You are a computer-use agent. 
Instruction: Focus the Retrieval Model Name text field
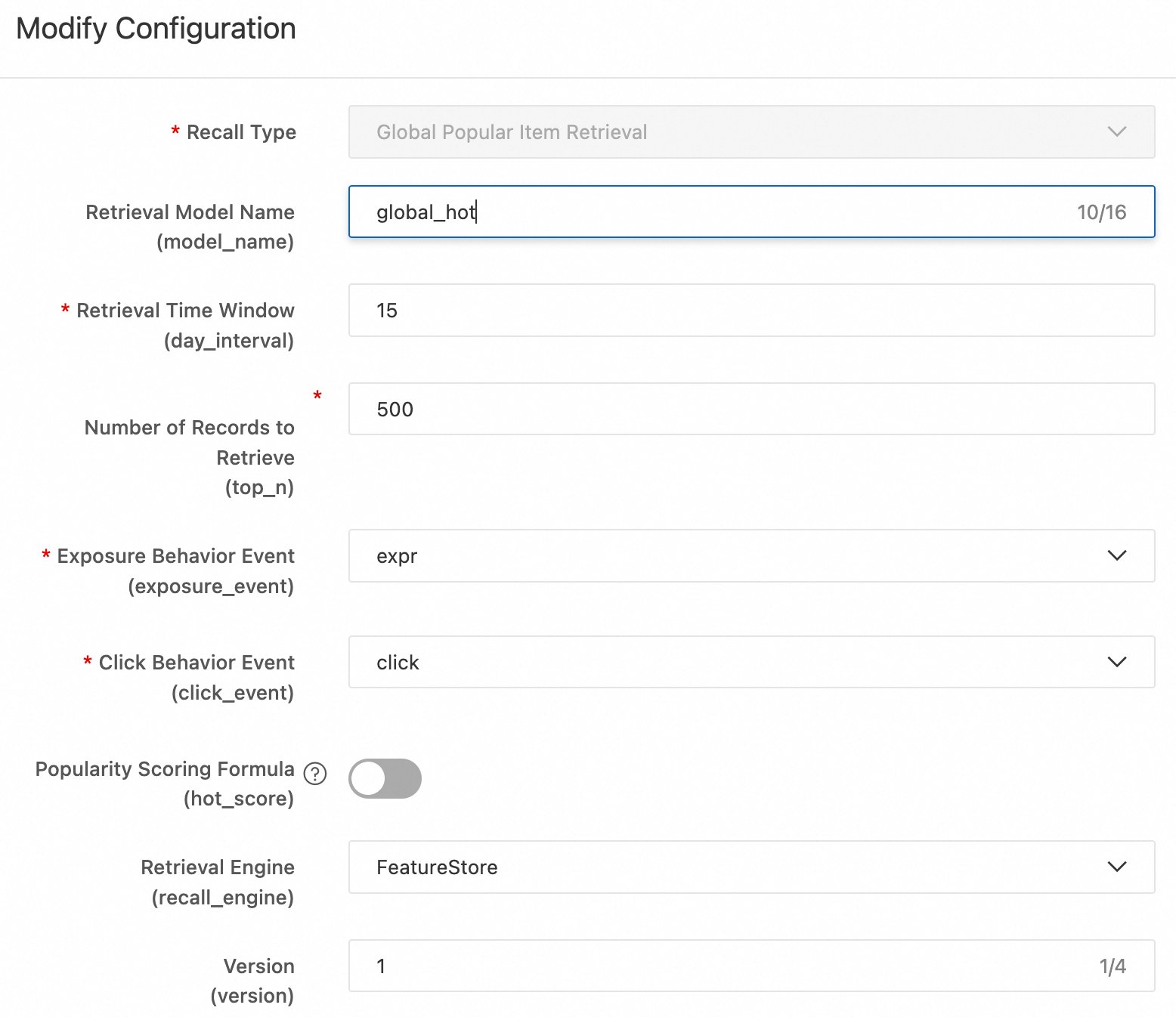click(x=710, y=212)
